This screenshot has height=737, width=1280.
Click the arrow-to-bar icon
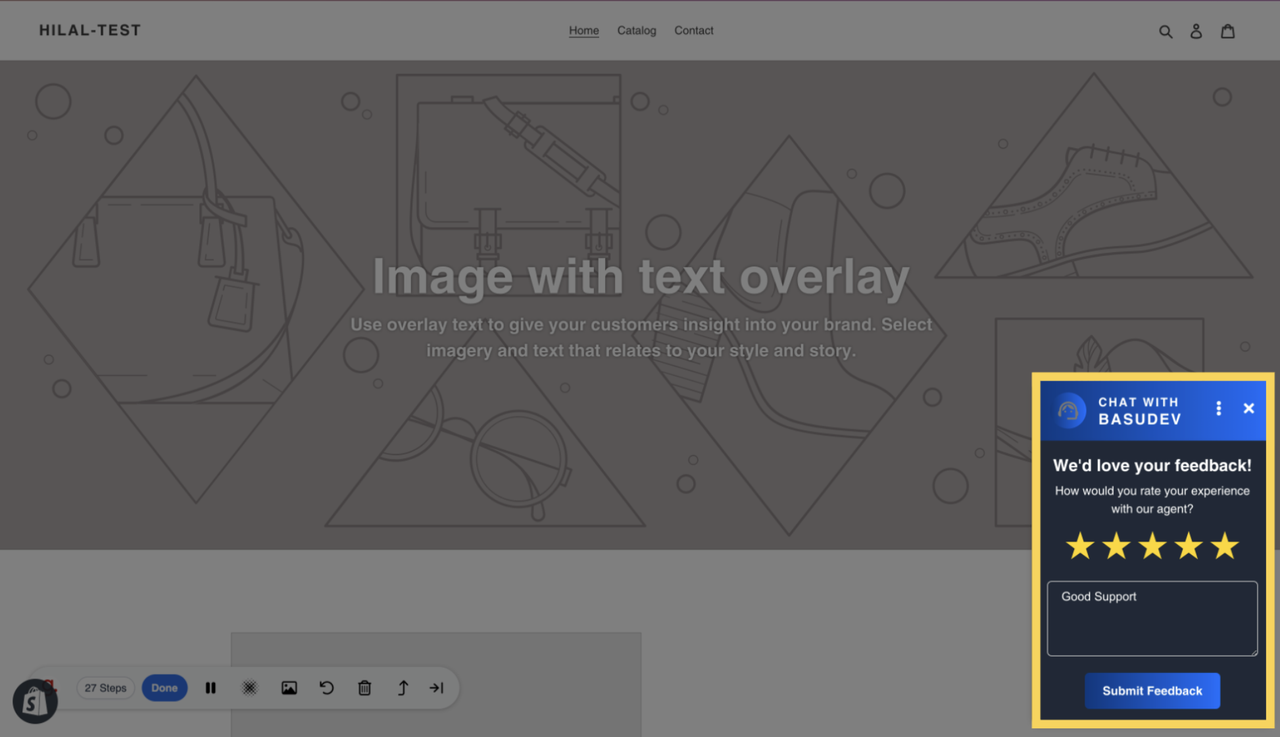[437, 688]
